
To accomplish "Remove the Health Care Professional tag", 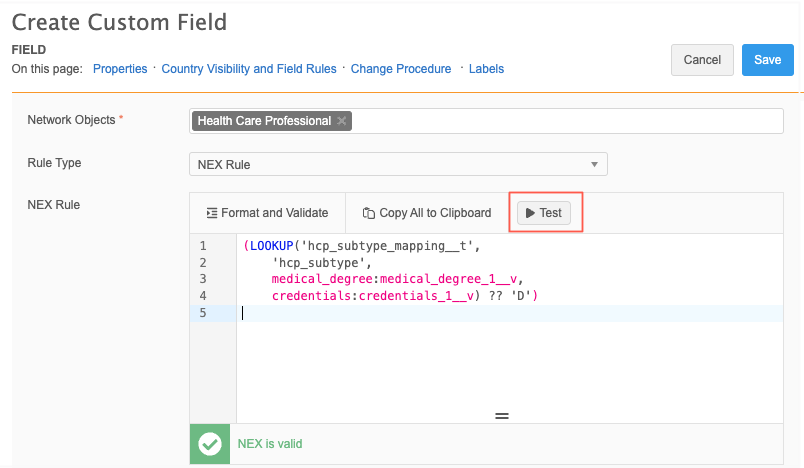I will pyautogui.click(x=342, y=121).
